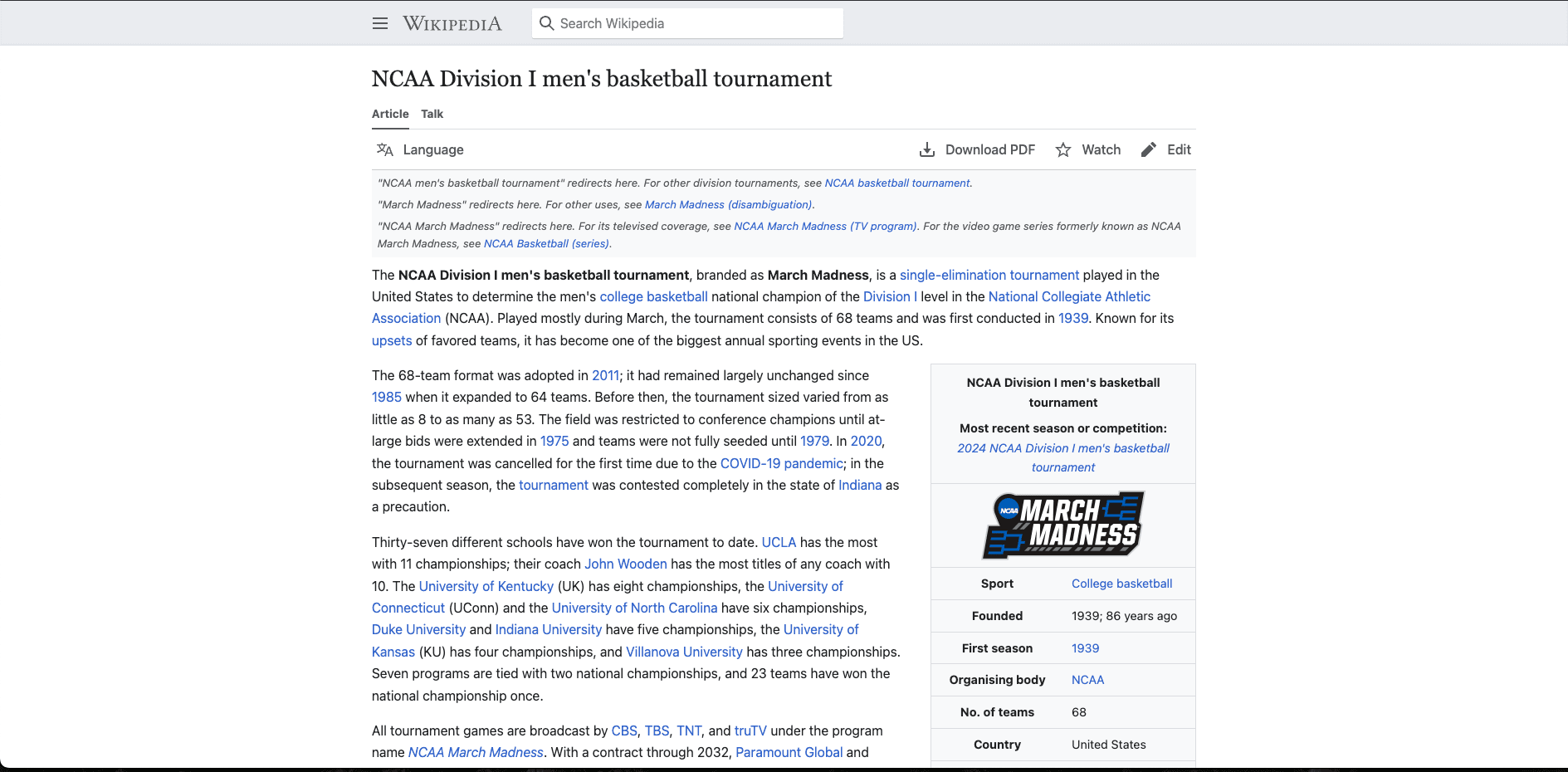The image size is (1568, 772).
Task: Click the Language label
Action: pyautogui.click(x=433, y=149)
